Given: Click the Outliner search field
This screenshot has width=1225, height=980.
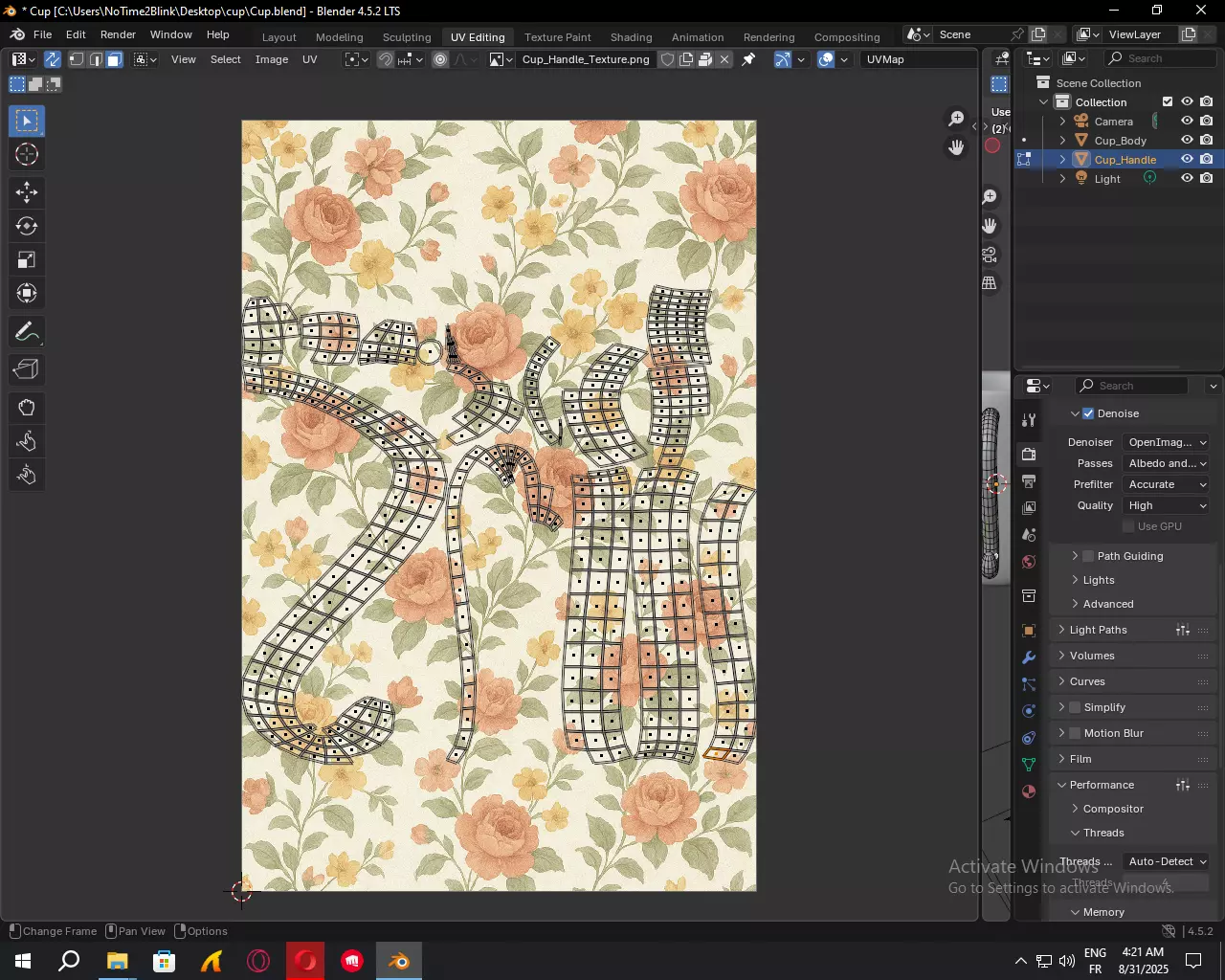Looking at the screenshot, I should coord(1158,58).
